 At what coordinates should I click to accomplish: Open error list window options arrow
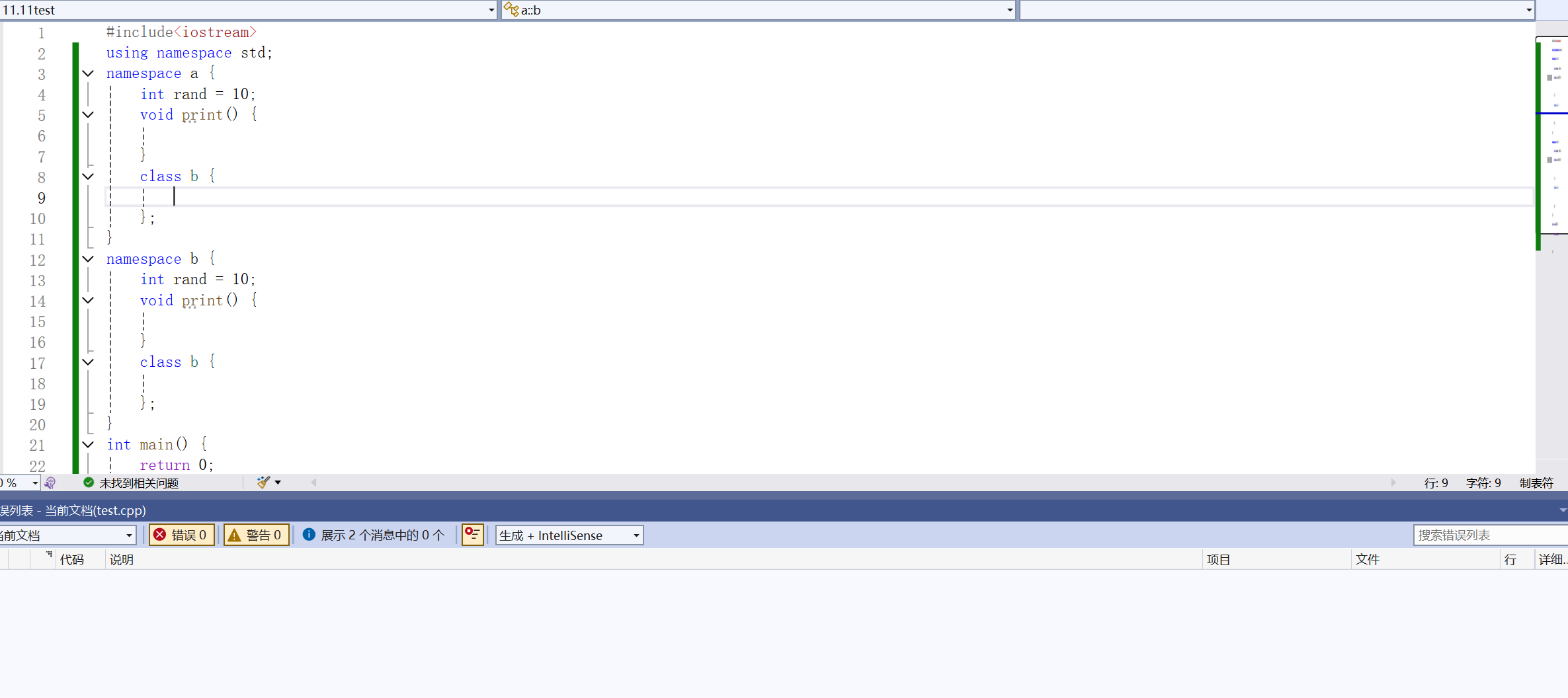[1562, 510]
